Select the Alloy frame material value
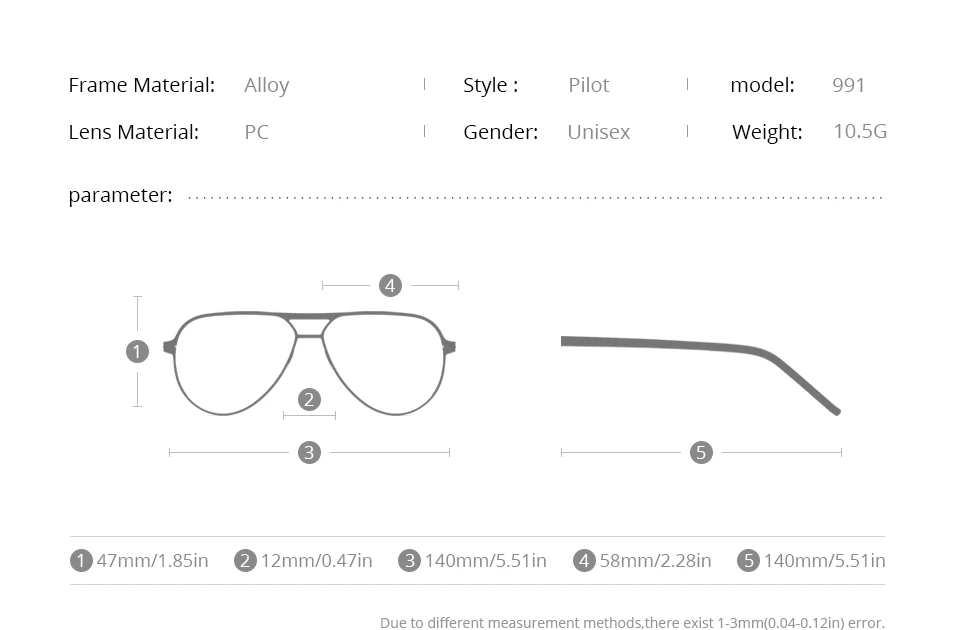The image size is (955, 630). [x=267, y=85]
